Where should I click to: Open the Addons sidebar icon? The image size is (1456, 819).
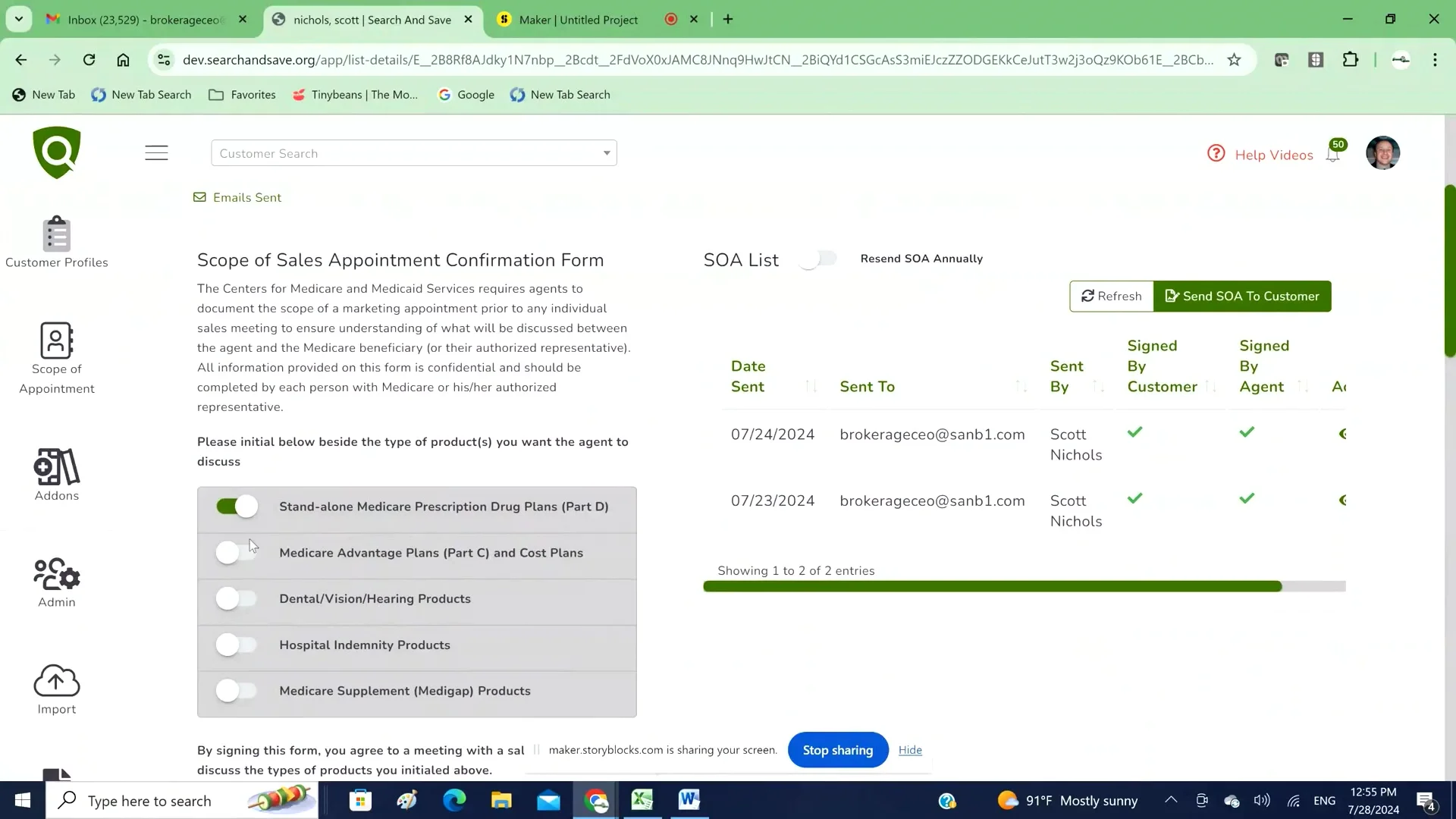tap(57, 467)
